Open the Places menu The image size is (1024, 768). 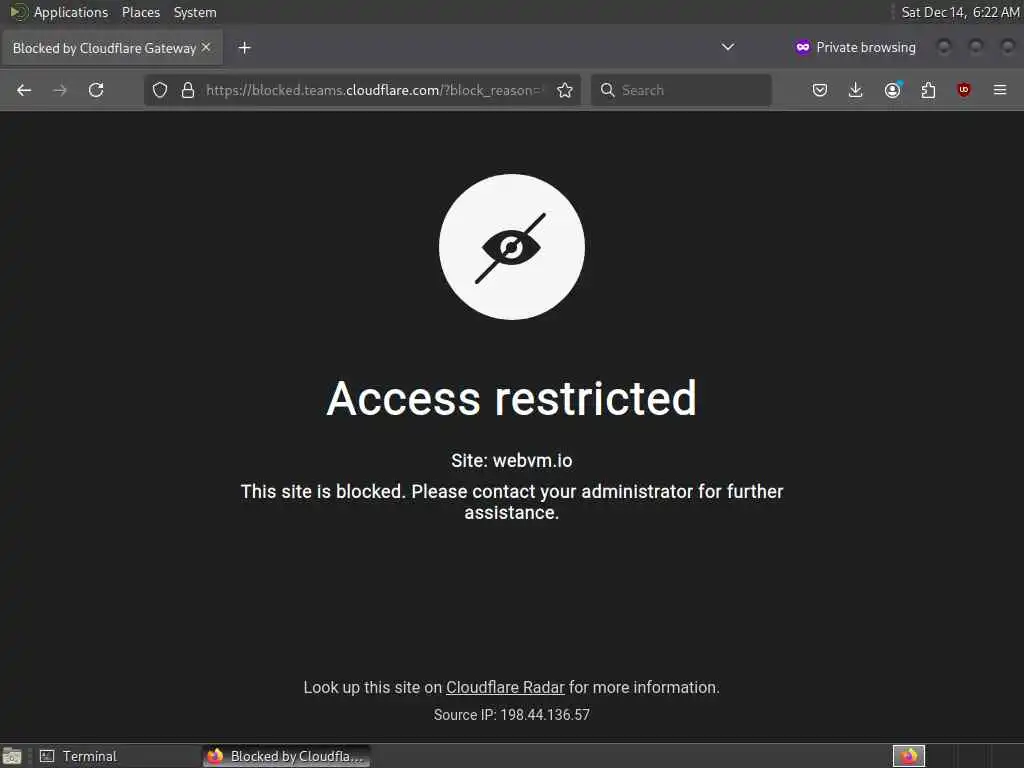[x=141, y=12]
